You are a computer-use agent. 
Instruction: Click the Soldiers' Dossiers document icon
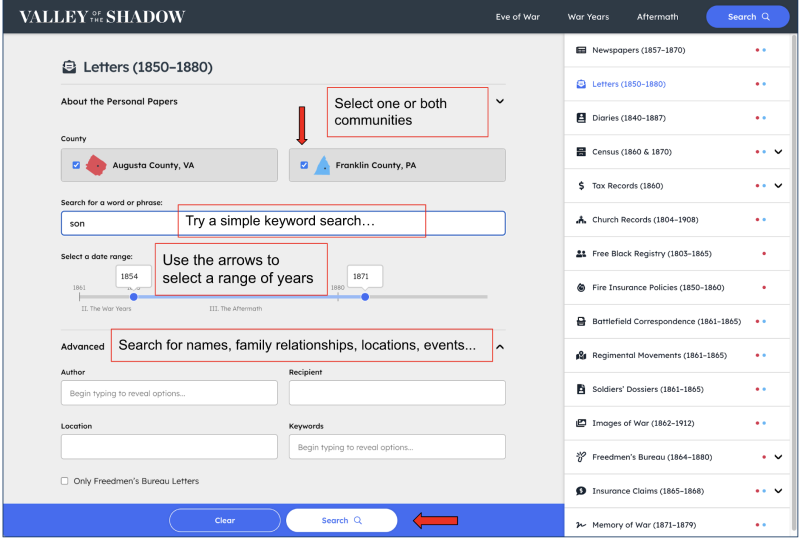point(581,389)
